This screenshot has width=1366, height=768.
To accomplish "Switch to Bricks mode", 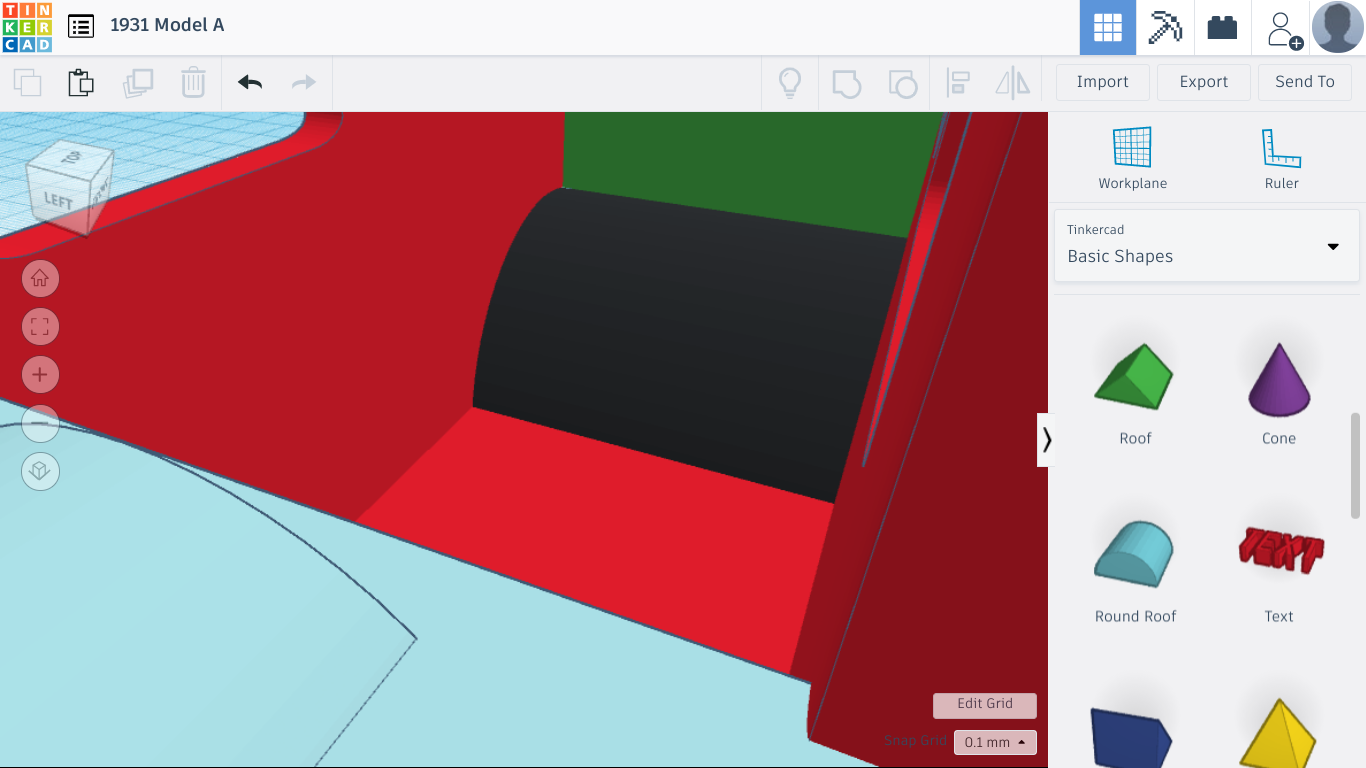I will [x=1222, y=27].
